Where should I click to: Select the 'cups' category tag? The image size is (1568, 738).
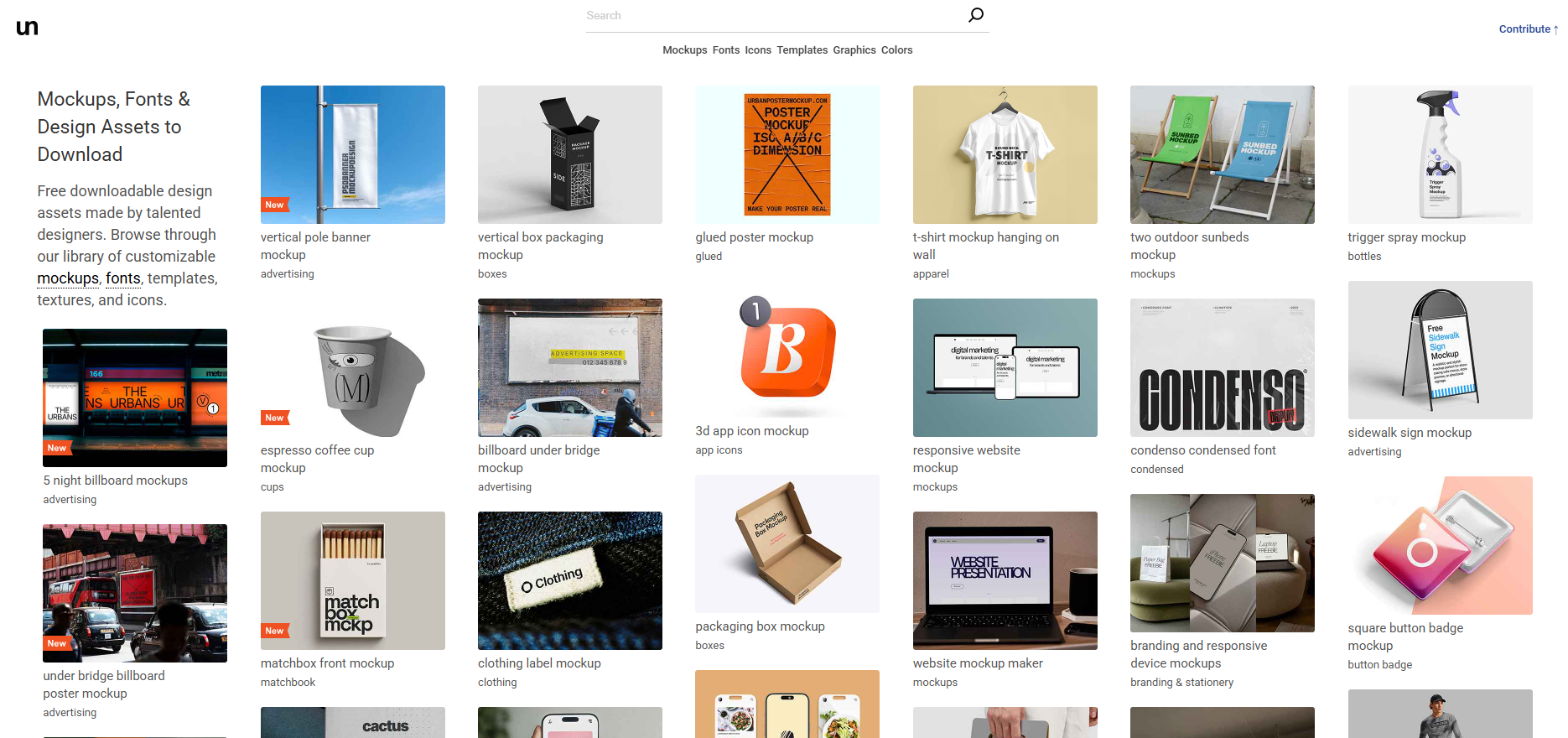[x=273, y=487]
